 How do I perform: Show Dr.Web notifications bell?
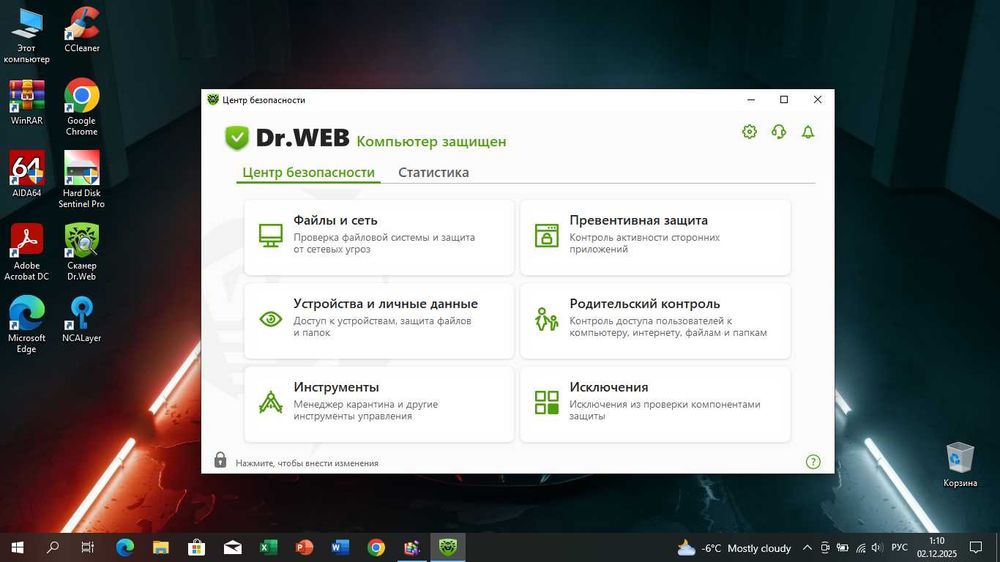click(x=808, y=132)
